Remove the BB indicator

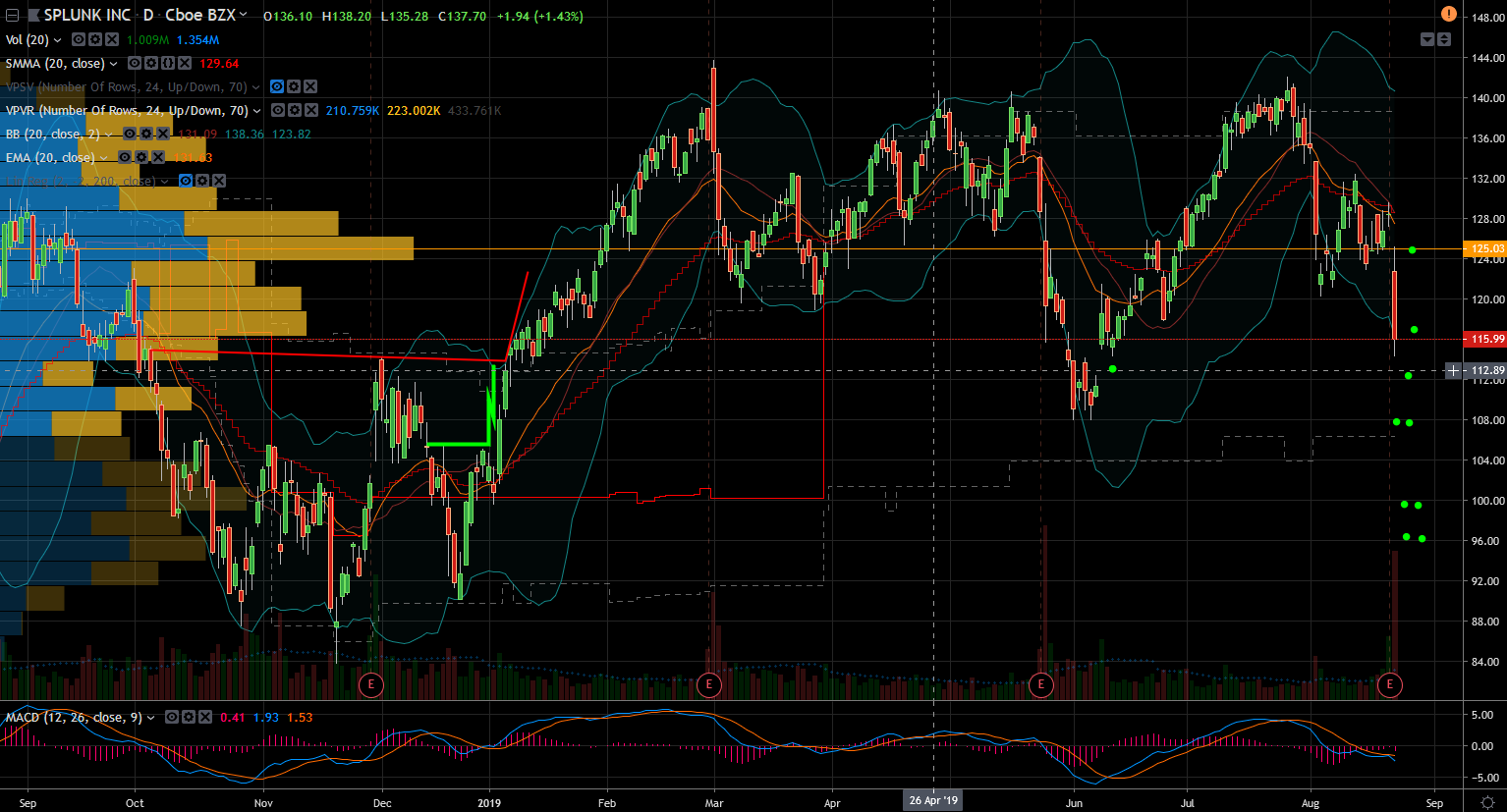point(162,134)
